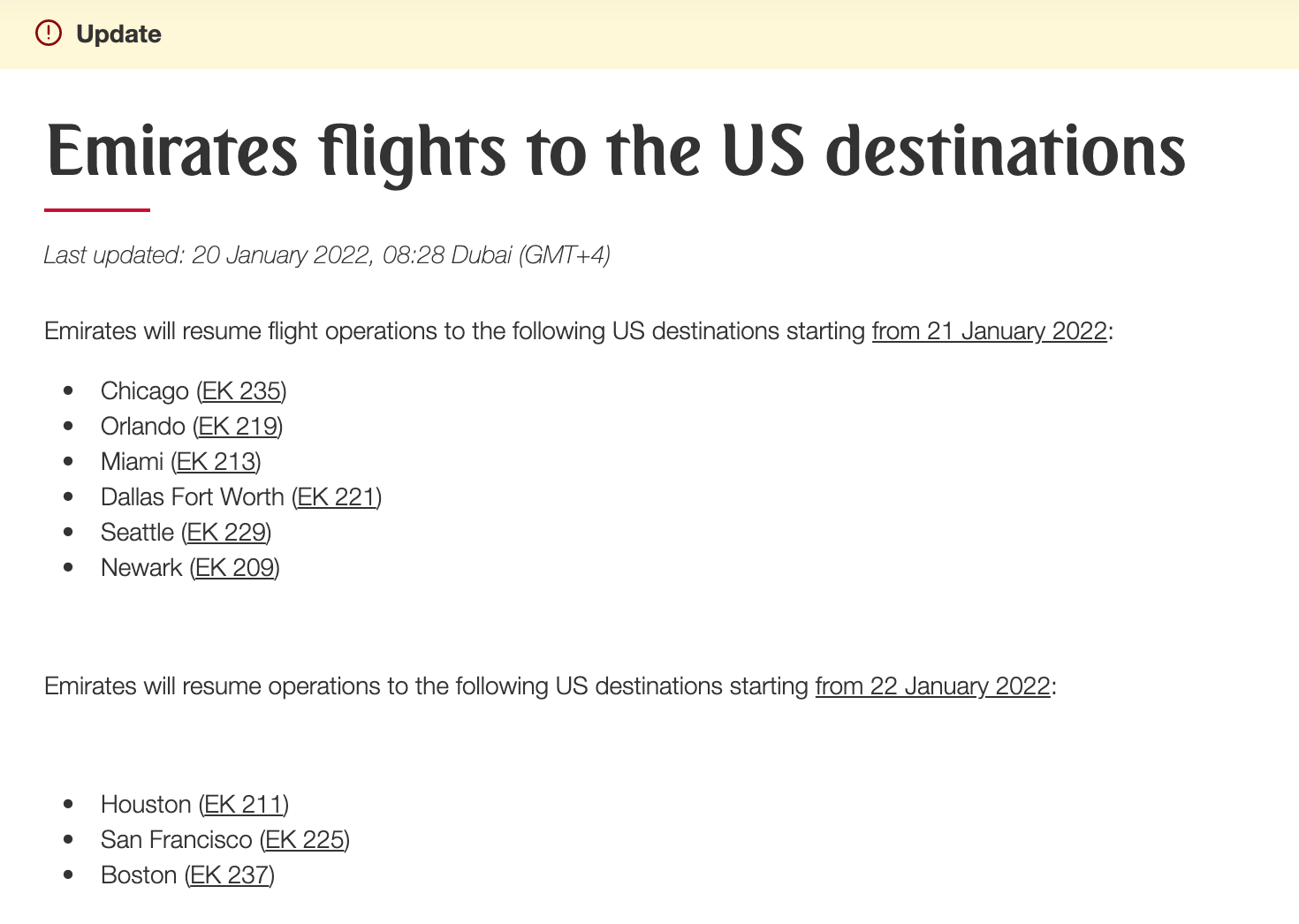Open the EK 235 Chicago flight link
The width and height of the screenshot is (1299, 924).
[241, 391]
